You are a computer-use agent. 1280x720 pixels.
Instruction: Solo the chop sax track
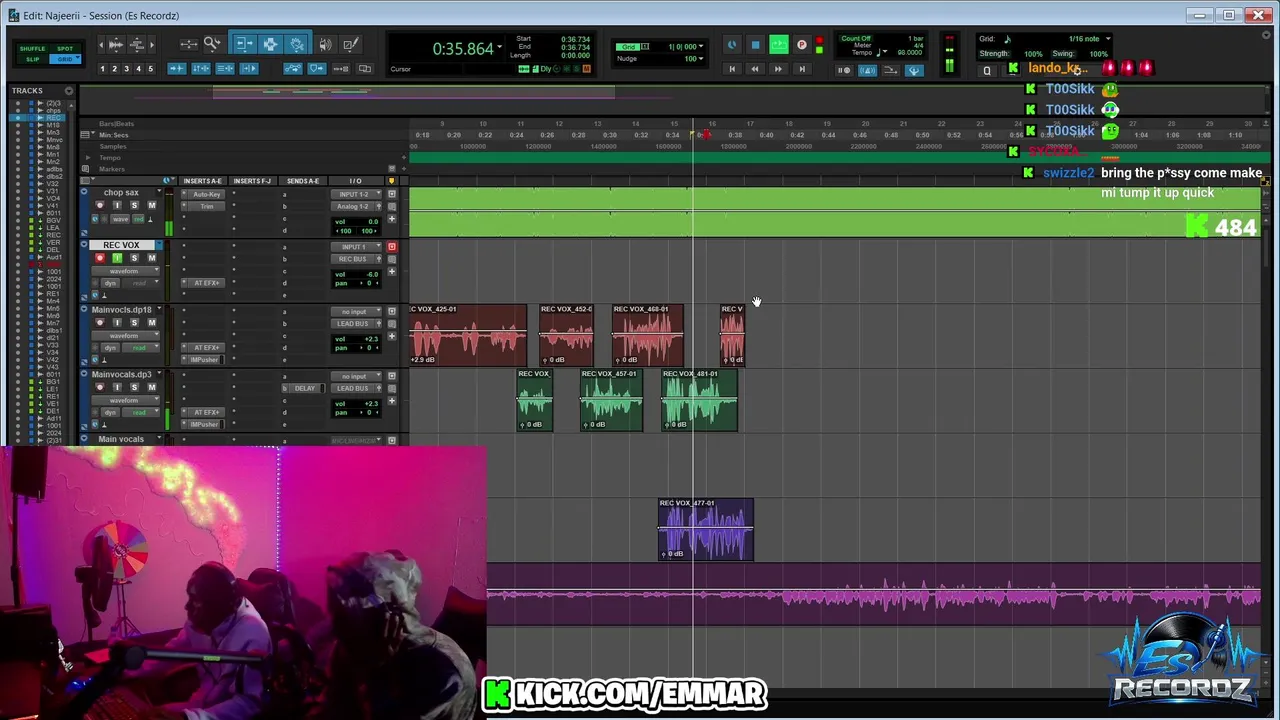(134, 205)
